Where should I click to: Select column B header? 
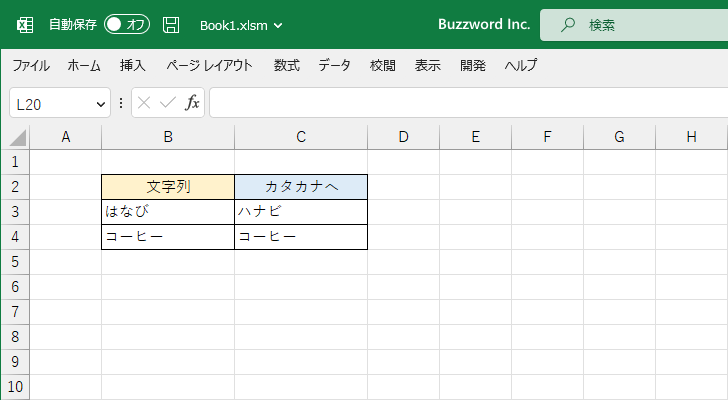pyautogui.click(x=168, y=137)
